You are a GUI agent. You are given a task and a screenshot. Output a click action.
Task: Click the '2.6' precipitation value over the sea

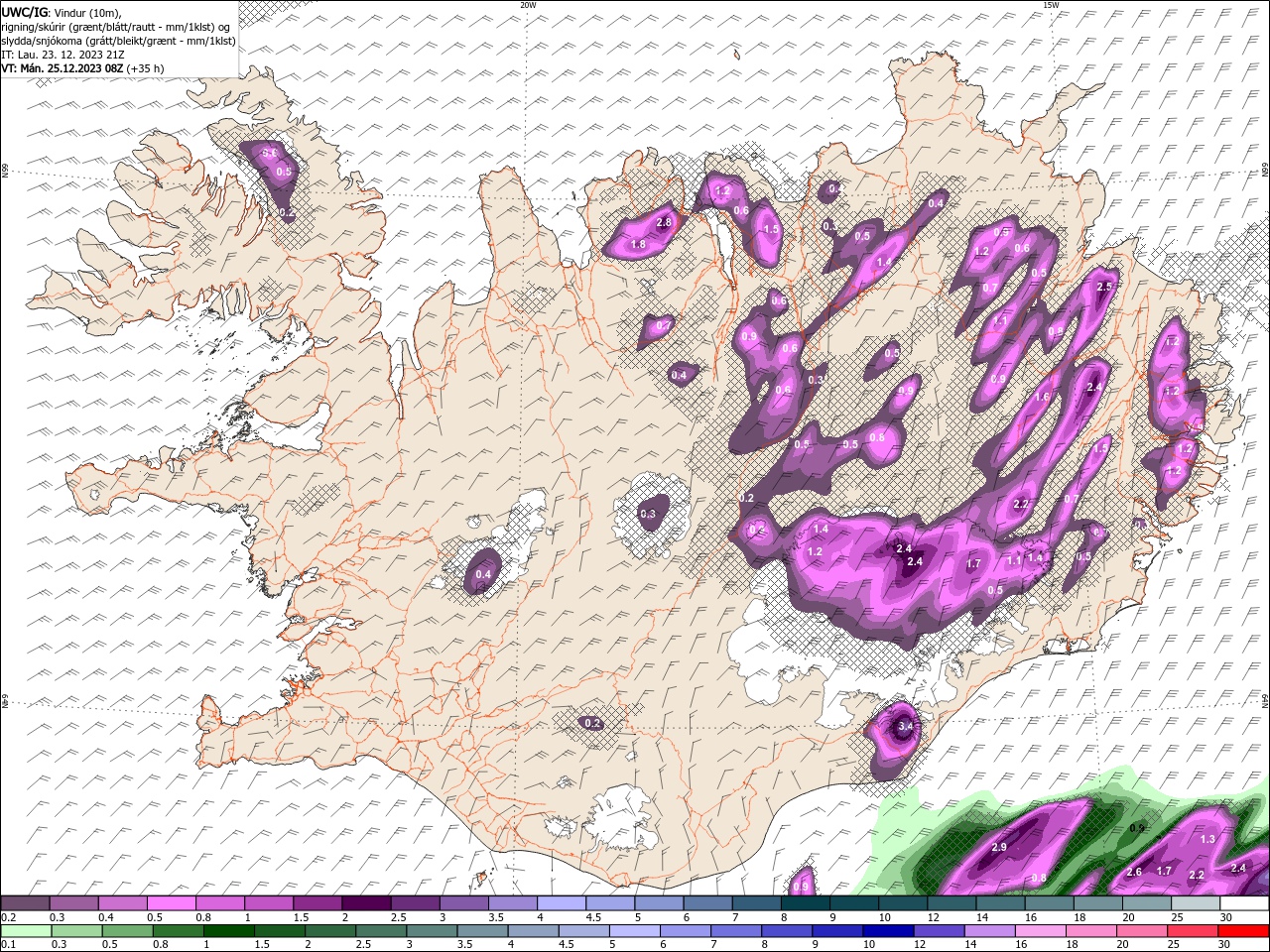1135,872
